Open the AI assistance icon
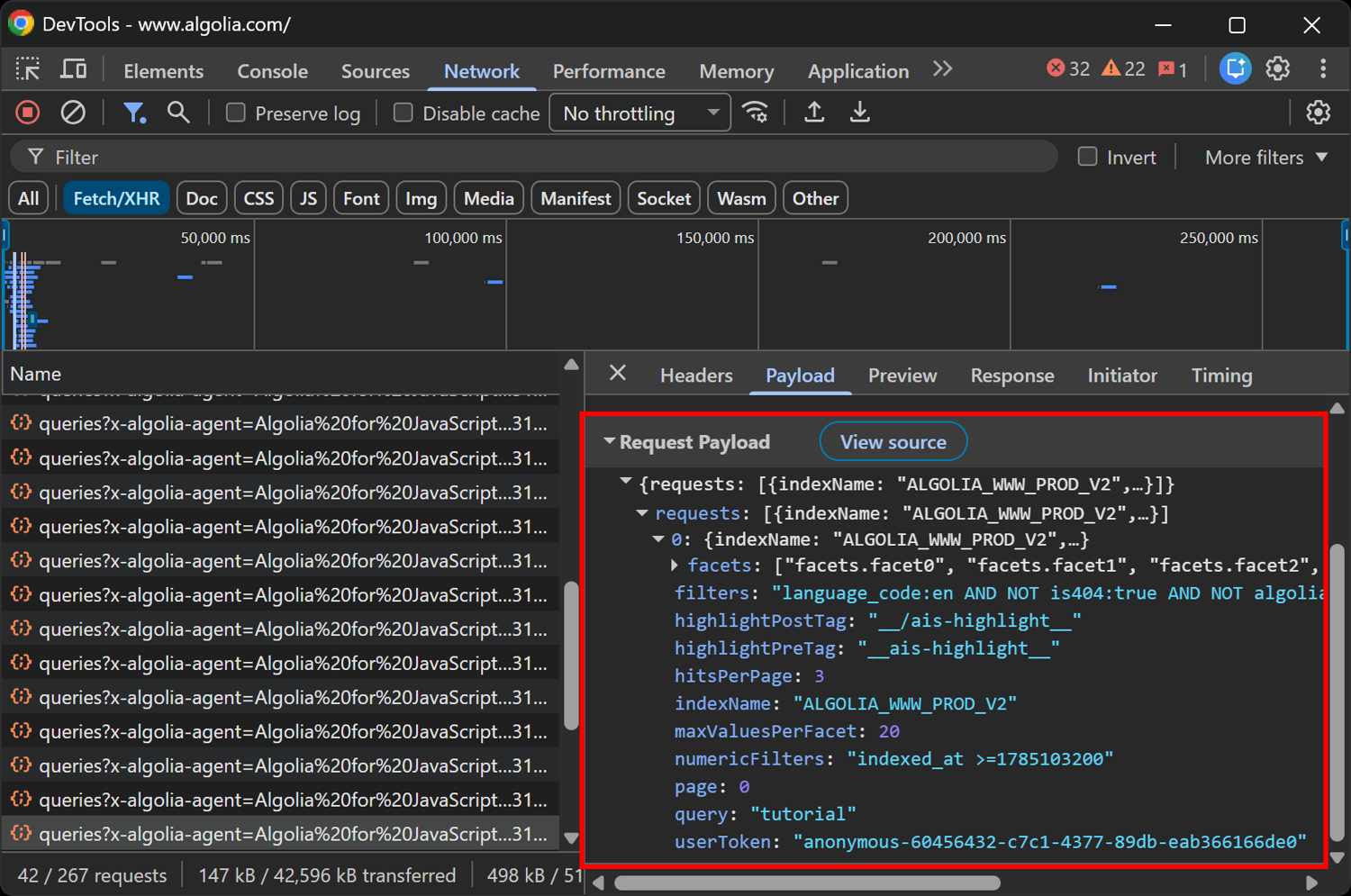The height and width of the screenshot is (896, 1351). (x=1235, y=69)
